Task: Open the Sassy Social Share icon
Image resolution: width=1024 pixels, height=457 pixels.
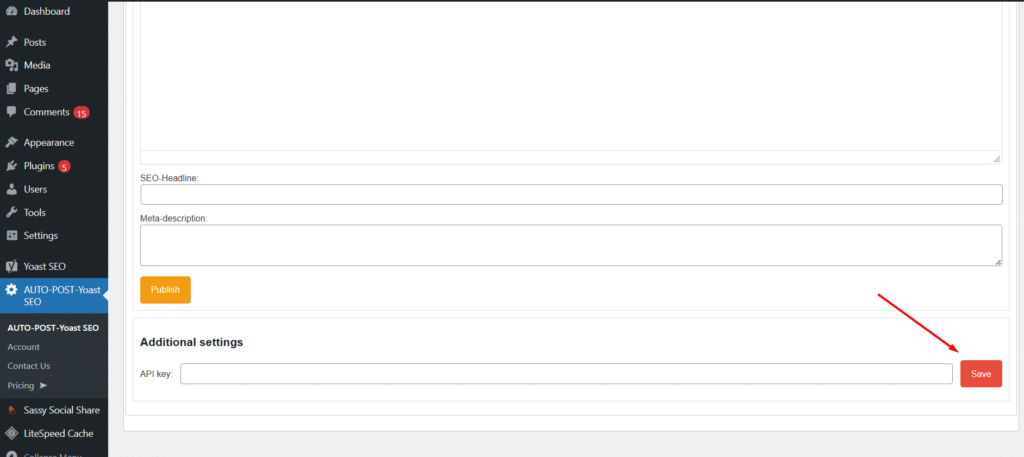Action: (x=11, y=410)
